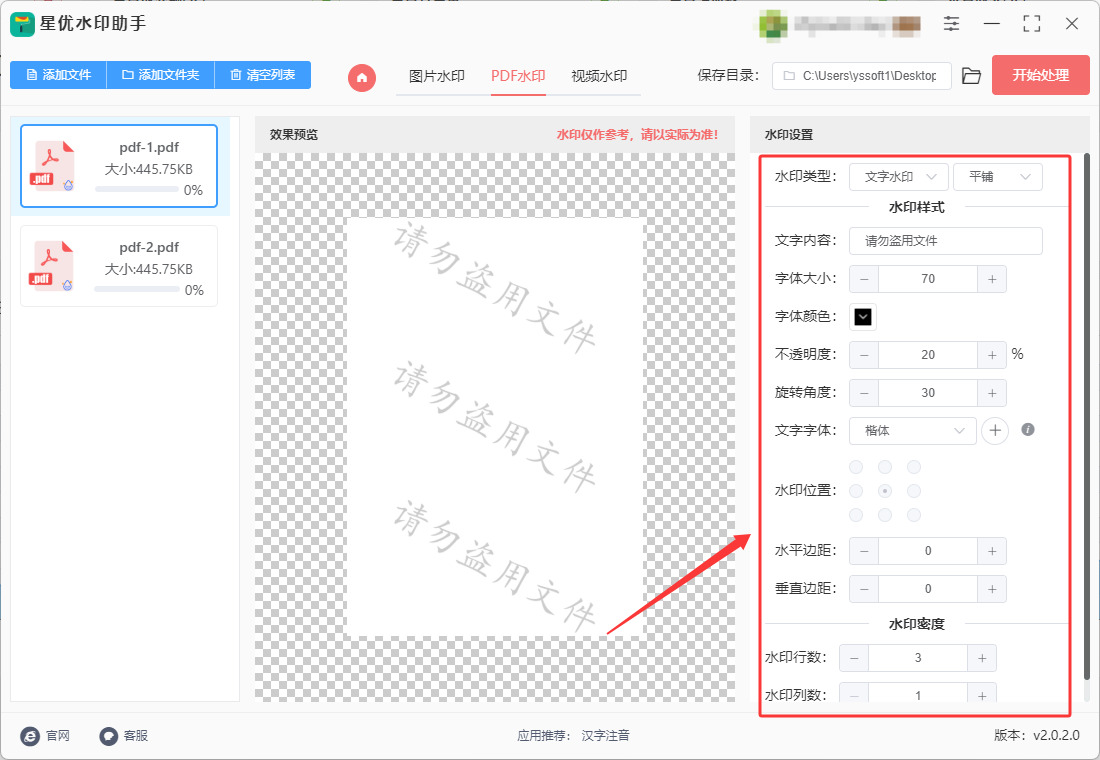Open the 文字水印 watermark type dropdown
Image resolution: width=1100 pixels, height=760 pixels.
point(899,177)
